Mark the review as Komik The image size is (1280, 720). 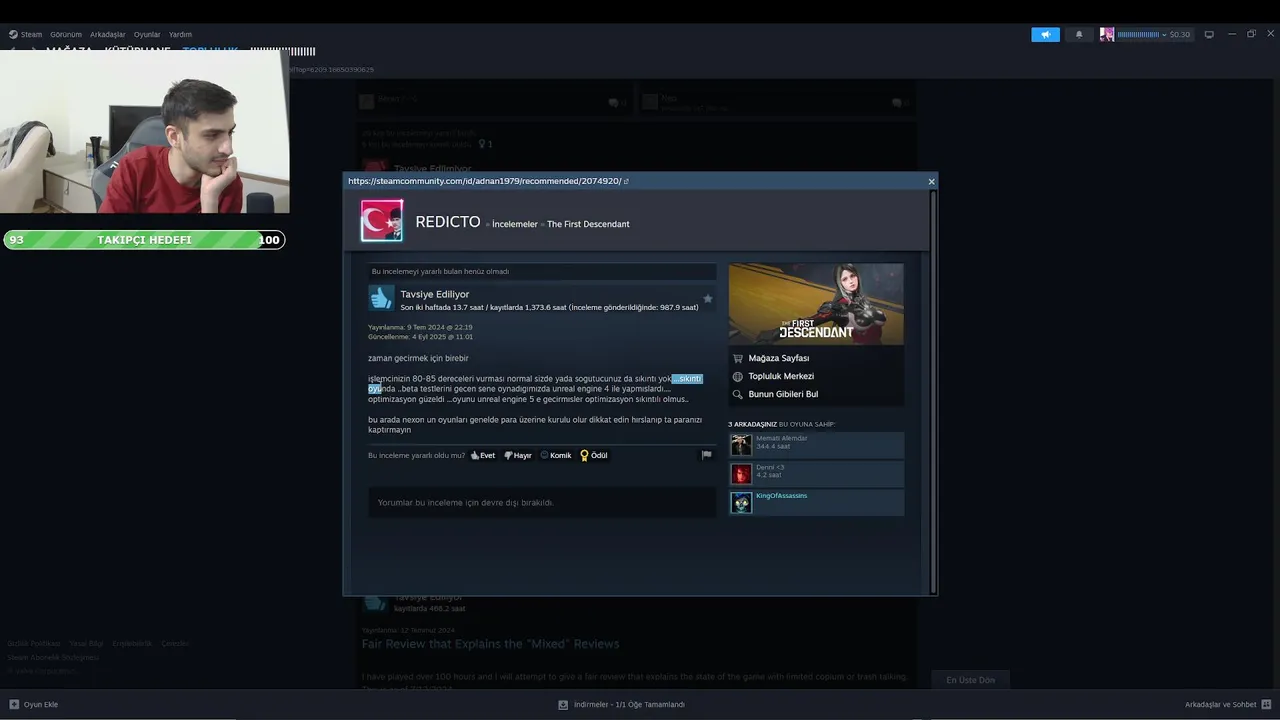pos(556,455)
